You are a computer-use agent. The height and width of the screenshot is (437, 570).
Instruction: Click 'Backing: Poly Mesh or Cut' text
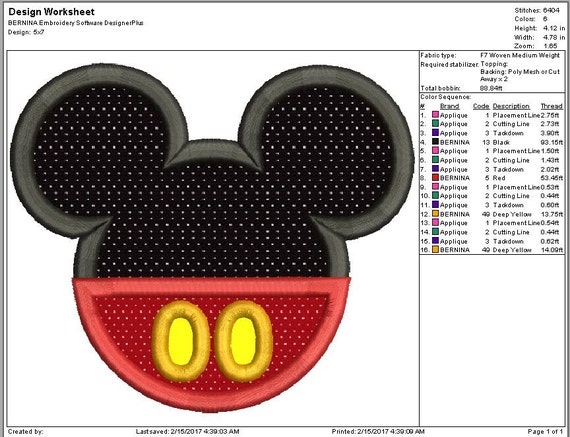coord(520,72)
